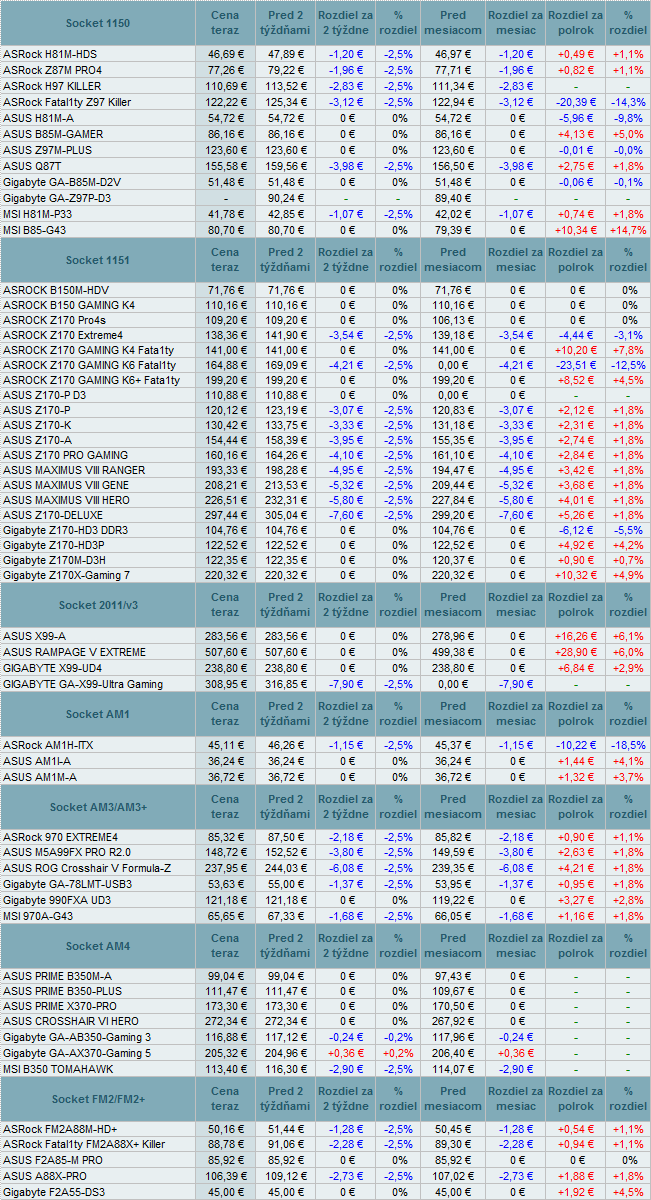This screenshot has height=1200, width=651.
Task: Click the 267,92 € month-ago price
Action: pos(453,1020)
